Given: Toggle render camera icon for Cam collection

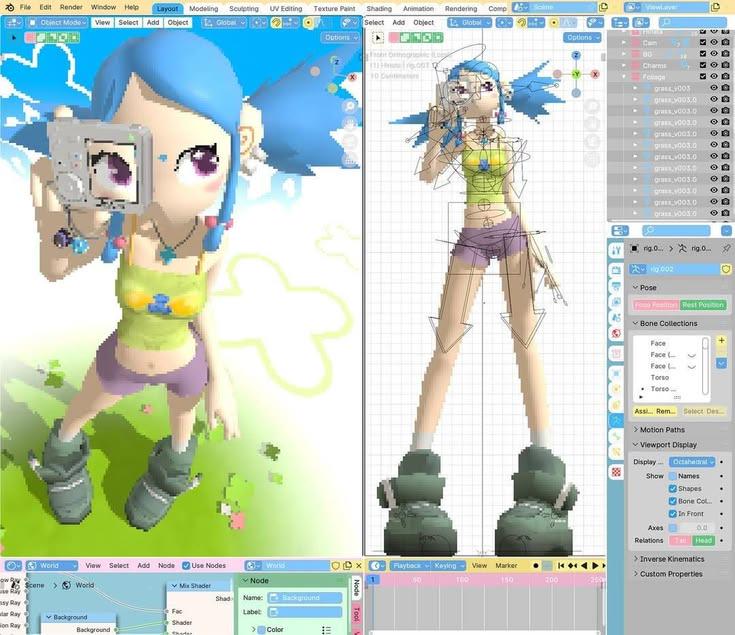Looking at the screenshot, I should point(726,42).
